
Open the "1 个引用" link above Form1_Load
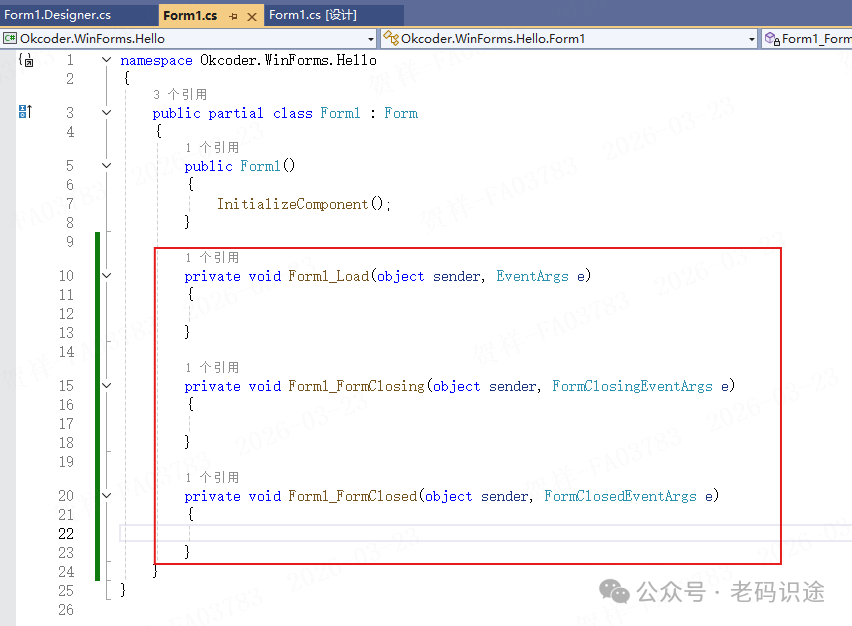(x=212, y=258)
